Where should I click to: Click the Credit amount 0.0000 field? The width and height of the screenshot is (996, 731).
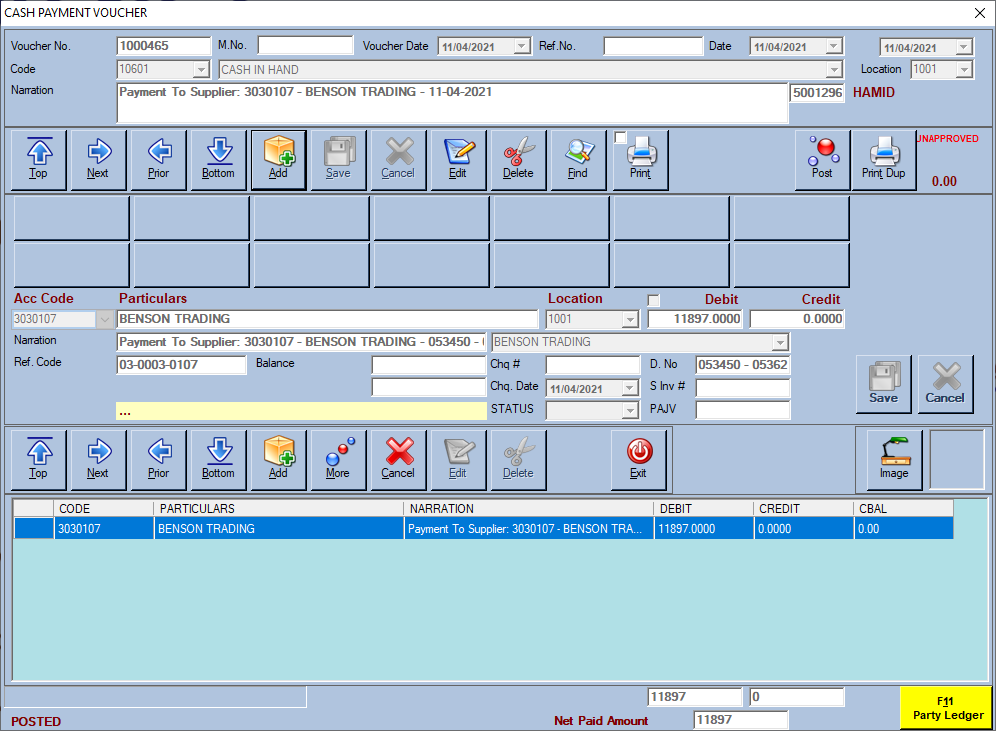click(797, 319)
